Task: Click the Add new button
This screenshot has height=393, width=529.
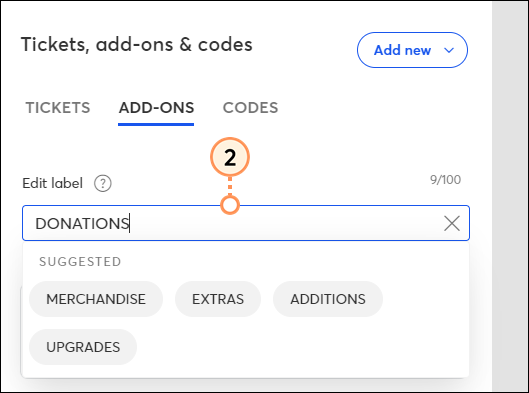Action: click(x=412, y=50)
